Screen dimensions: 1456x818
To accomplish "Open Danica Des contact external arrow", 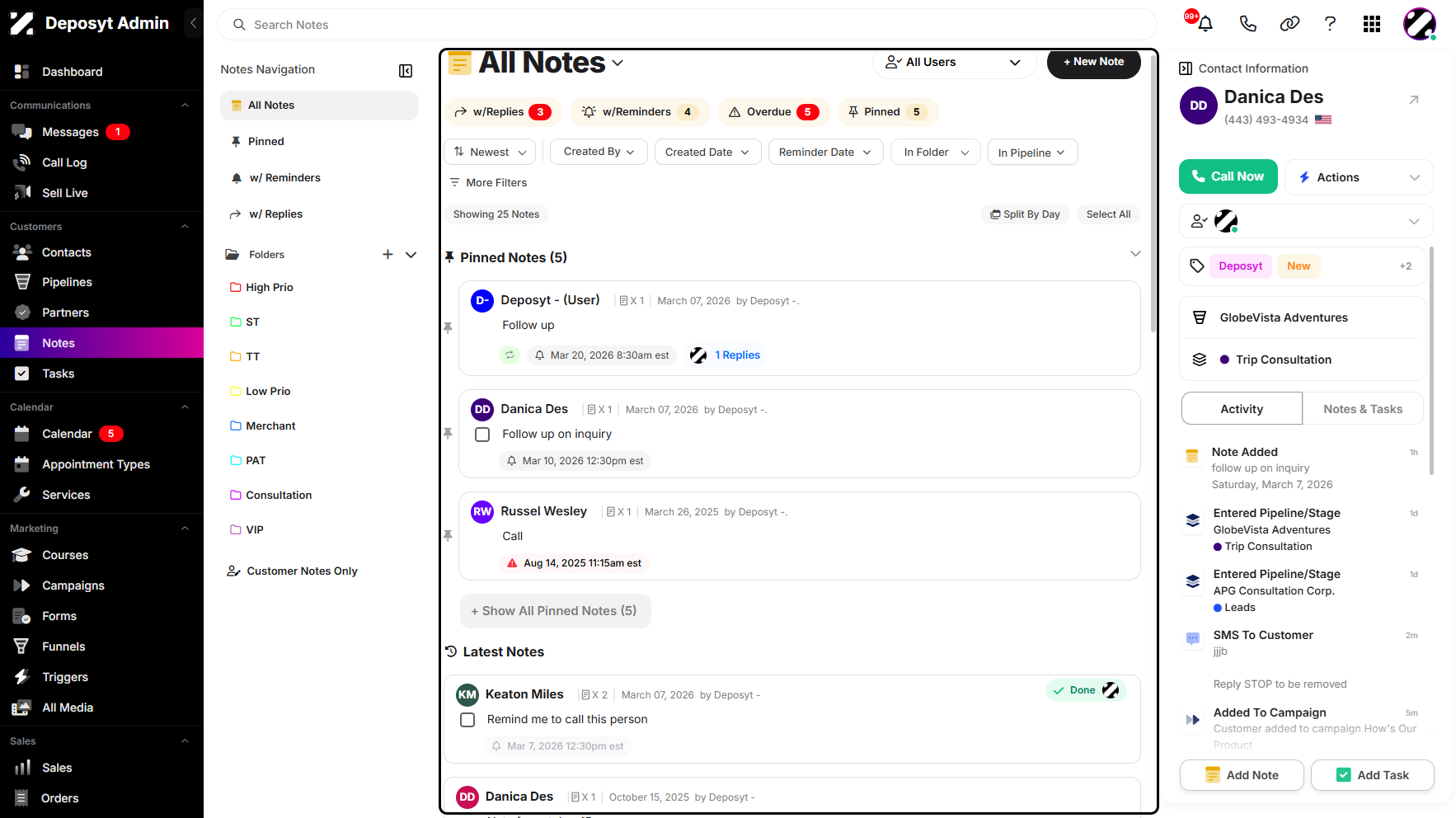I will (x=1414, y=100).
